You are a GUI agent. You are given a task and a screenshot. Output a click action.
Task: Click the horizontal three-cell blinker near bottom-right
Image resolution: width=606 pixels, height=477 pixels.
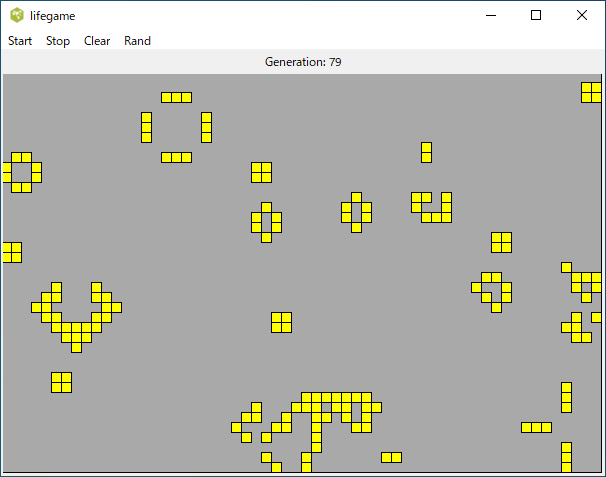[x=536, y=427]
